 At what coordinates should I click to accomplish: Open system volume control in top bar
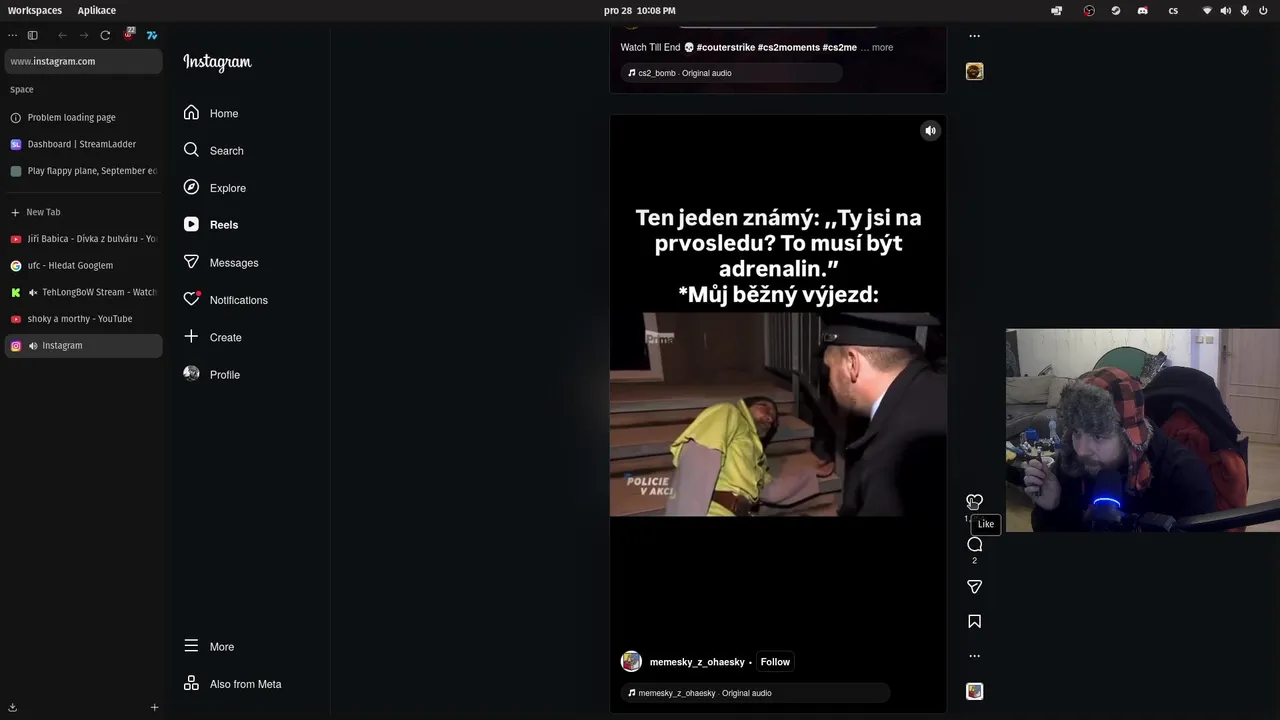pos(1225,11)
